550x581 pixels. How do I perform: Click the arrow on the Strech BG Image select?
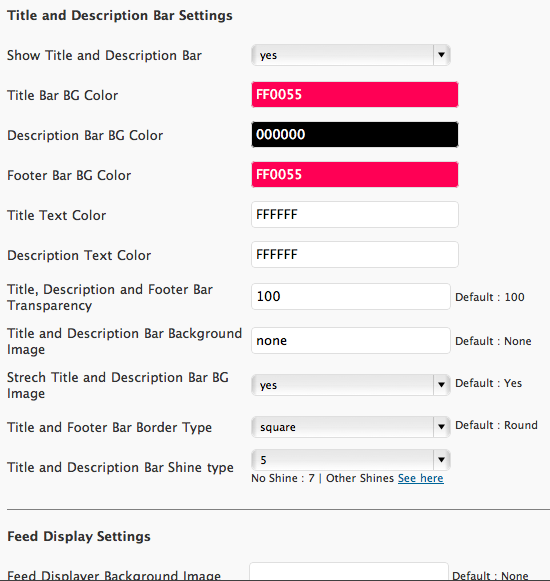(441, 385)
